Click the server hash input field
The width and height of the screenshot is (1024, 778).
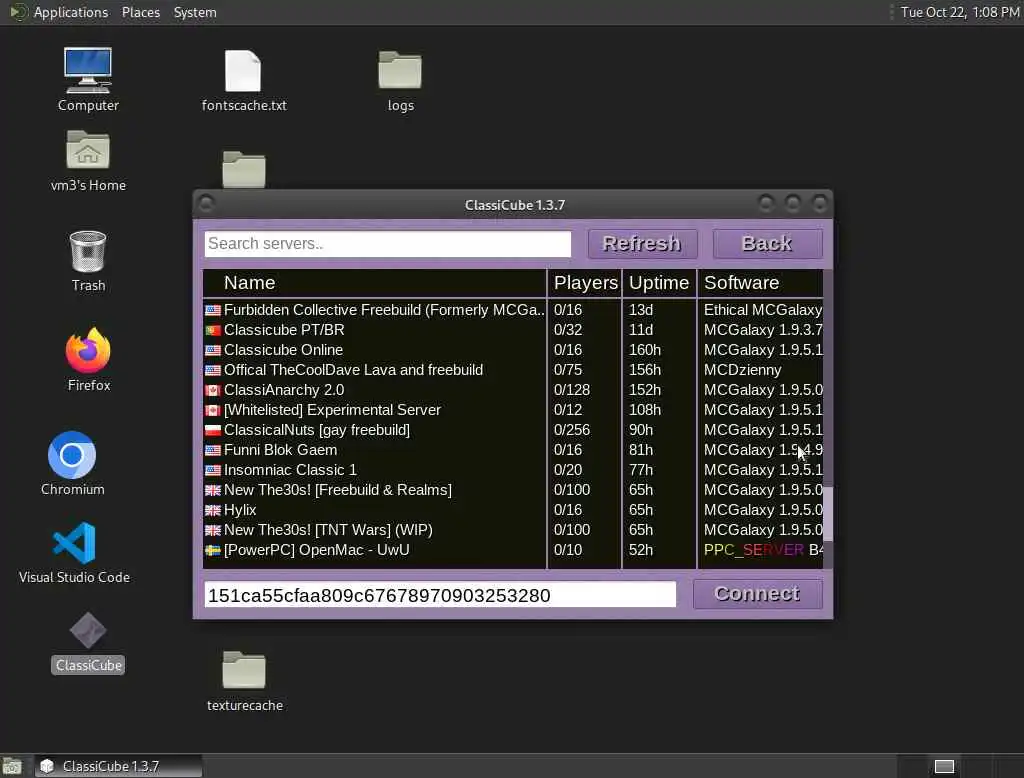(440, 595)
